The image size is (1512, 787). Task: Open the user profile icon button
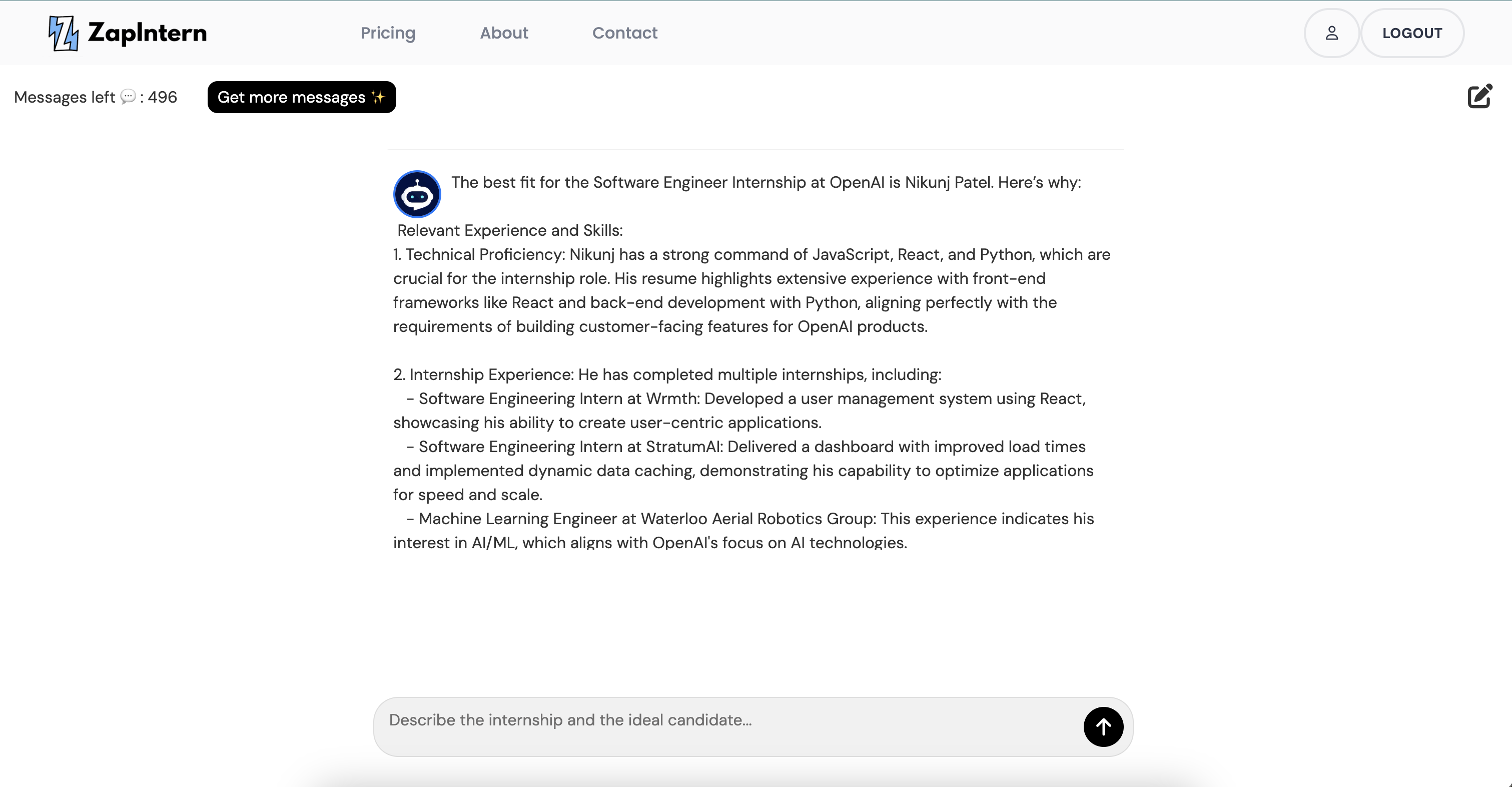(x=1331, y=33)
